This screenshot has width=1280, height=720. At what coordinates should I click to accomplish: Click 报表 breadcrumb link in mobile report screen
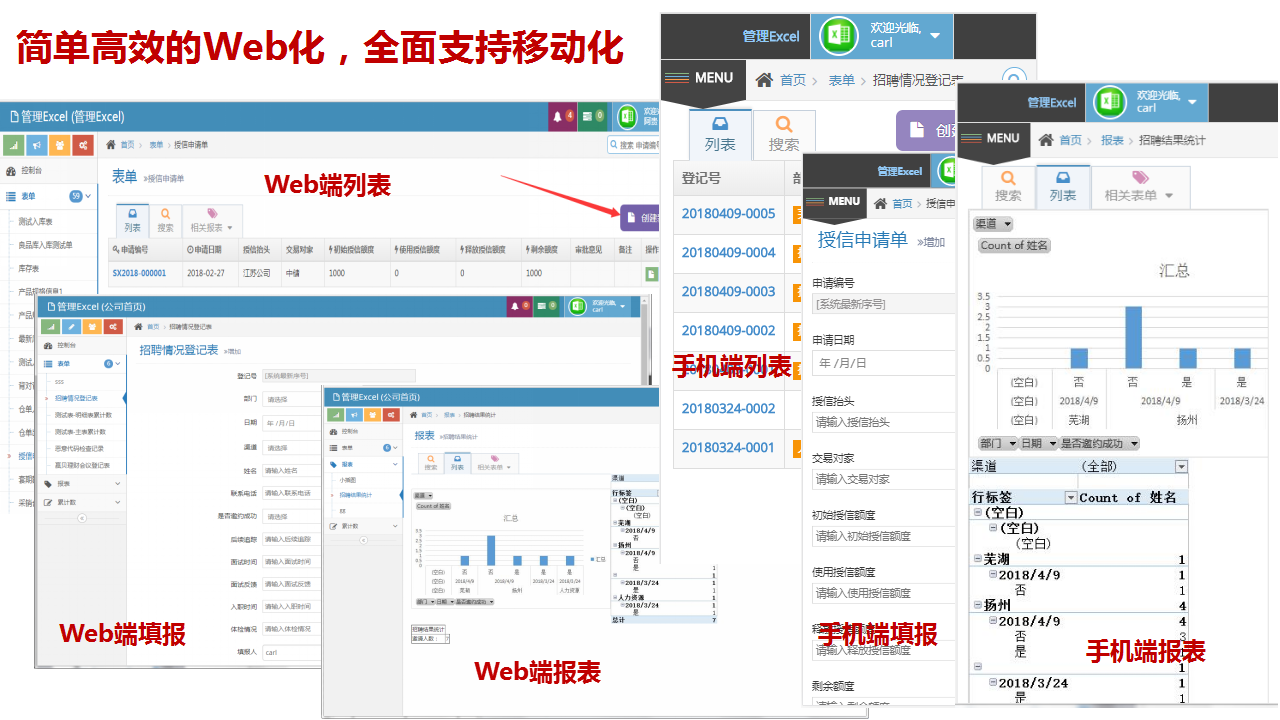point(1111,140)
